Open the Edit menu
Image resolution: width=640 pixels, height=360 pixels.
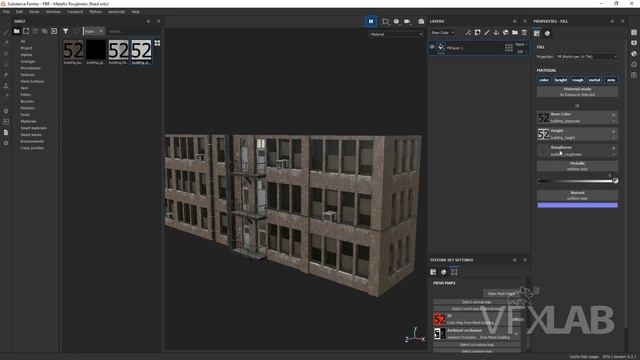click(19, 12)
